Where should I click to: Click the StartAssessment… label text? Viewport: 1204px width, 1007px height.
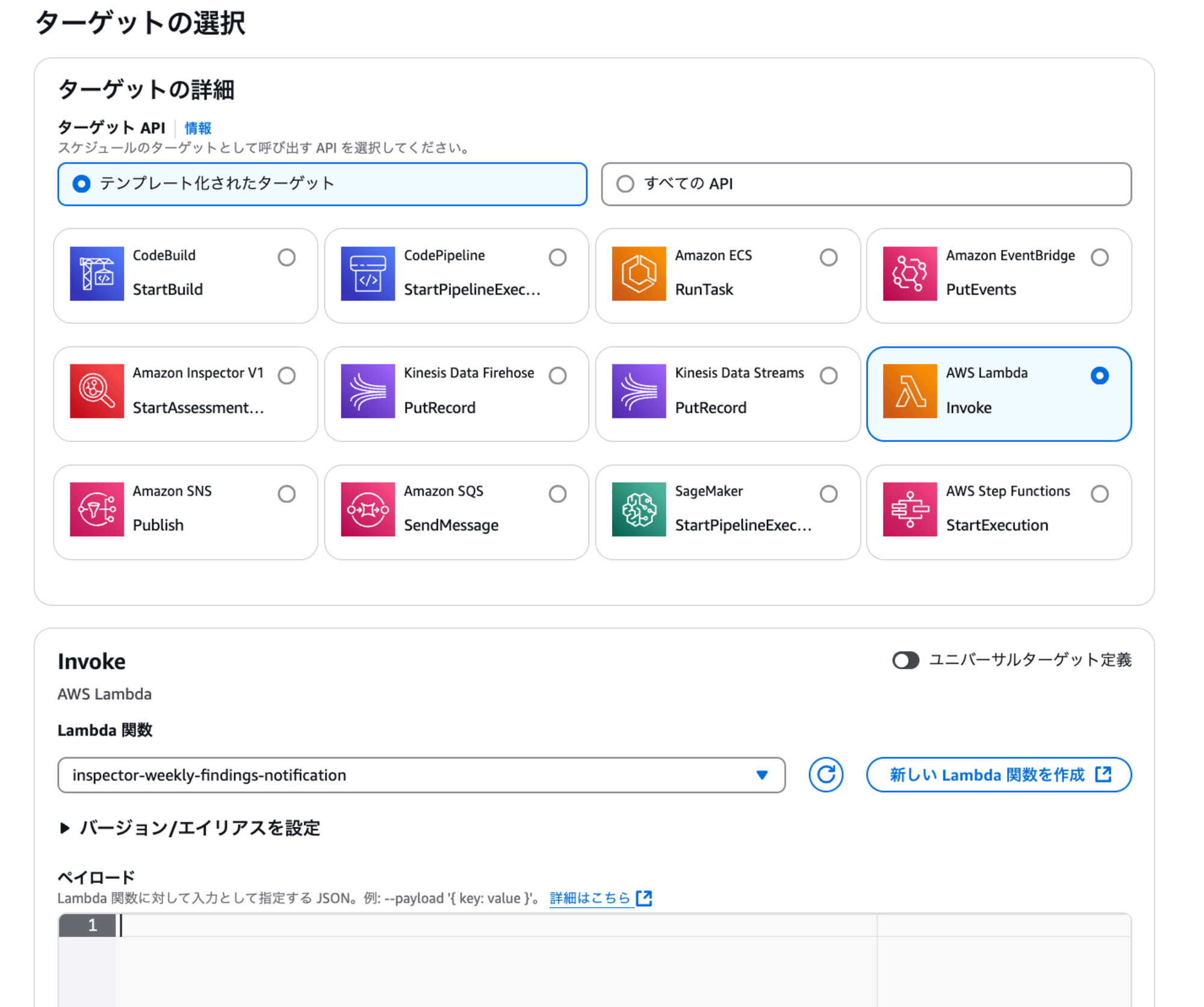(198, 408)
